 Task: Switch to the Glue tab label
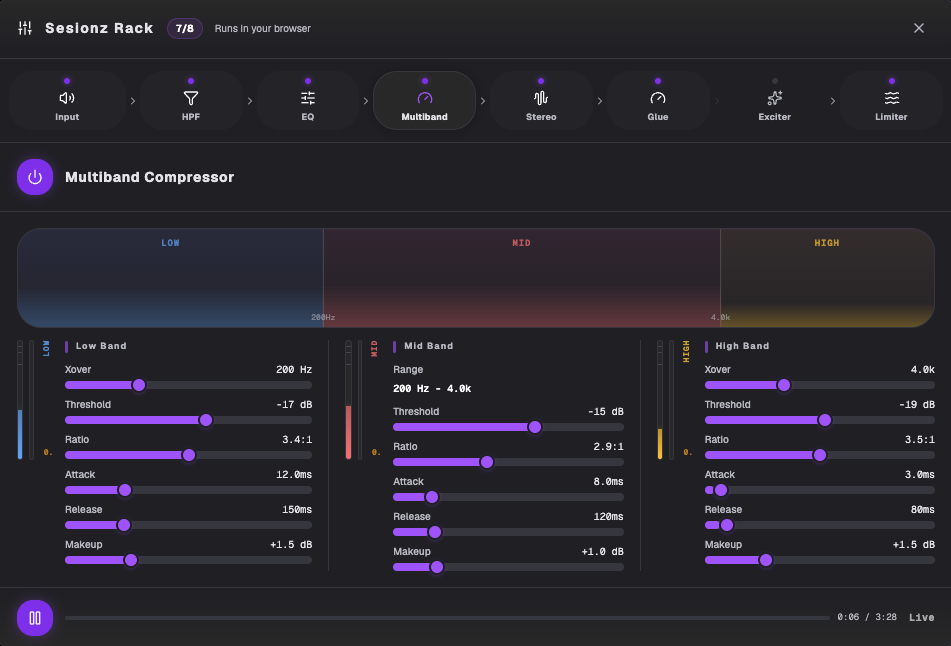click(x=657, y=116)
